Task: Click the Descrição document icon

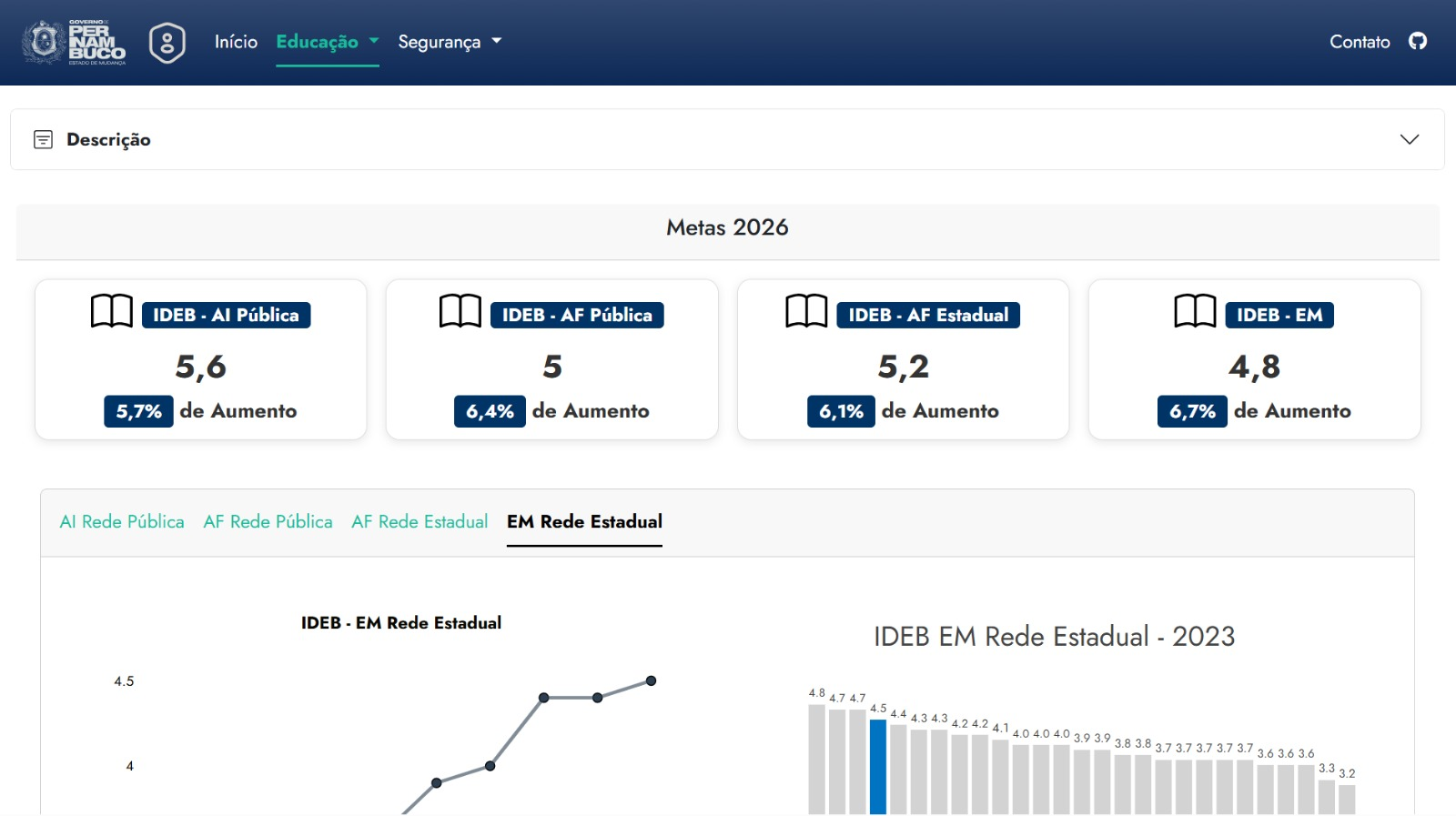Action: tap(43, 139)
